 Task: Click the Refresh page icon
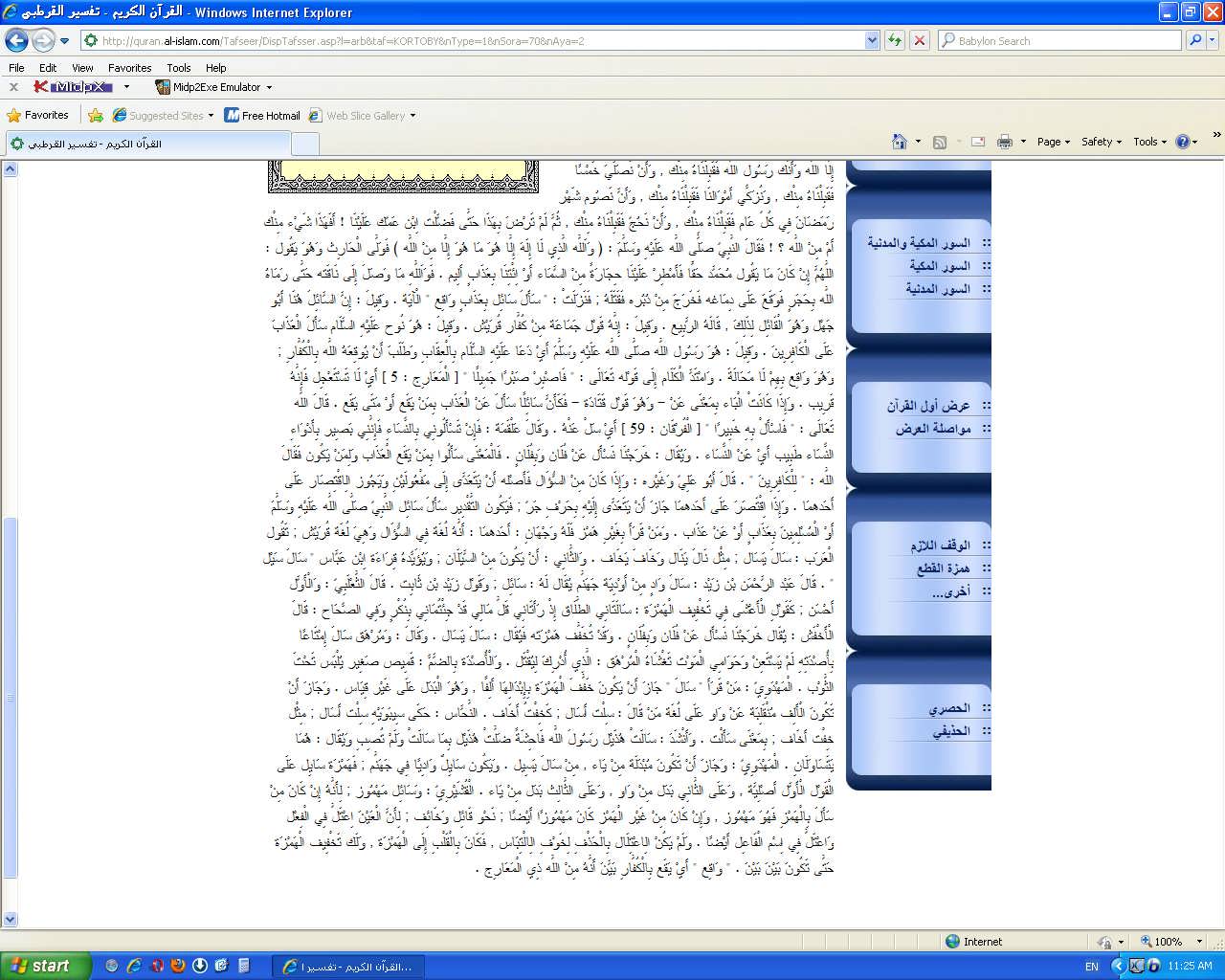[895, 40]
